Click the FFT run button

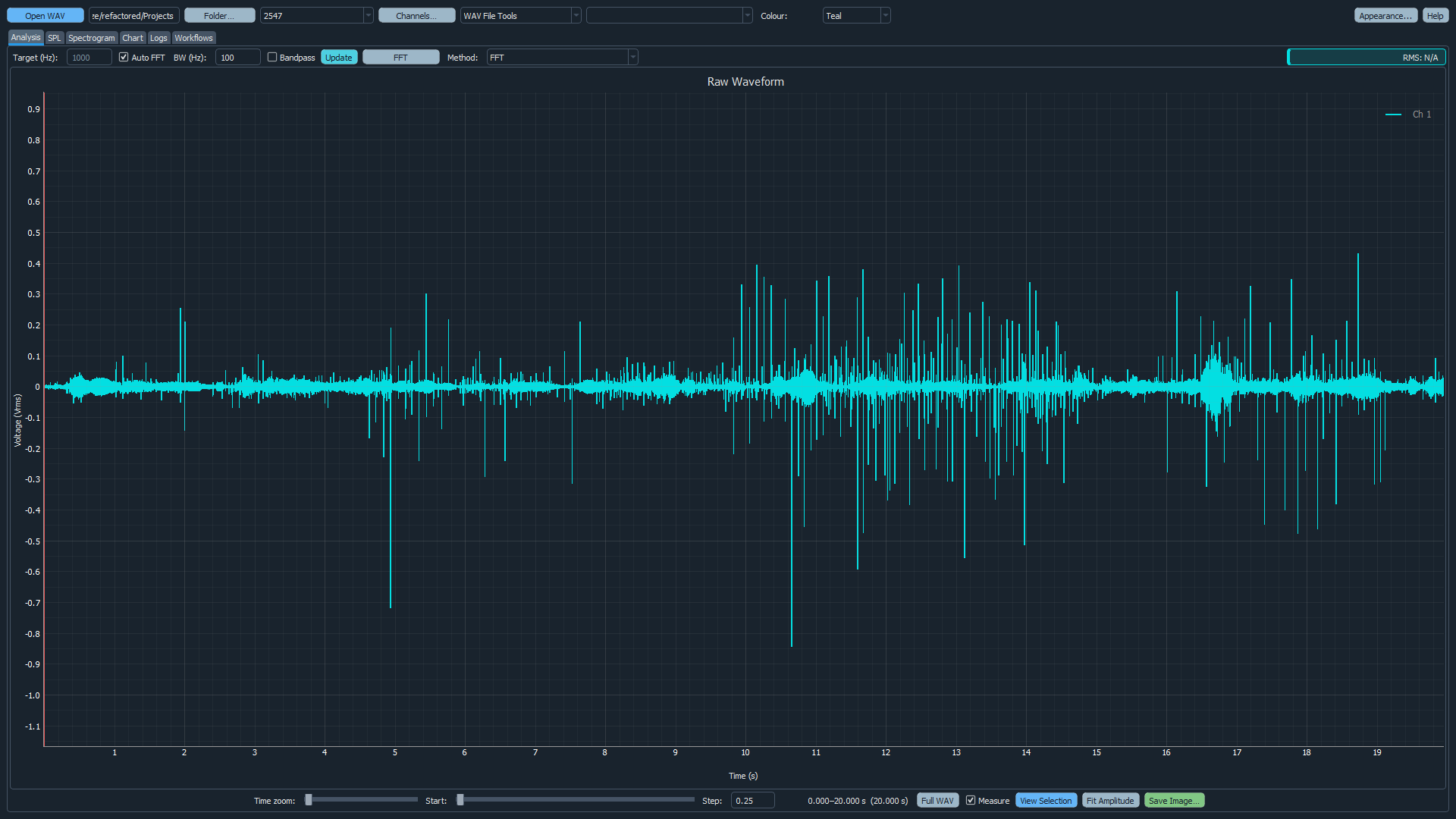pyautogui.click(x=401, y=58)
